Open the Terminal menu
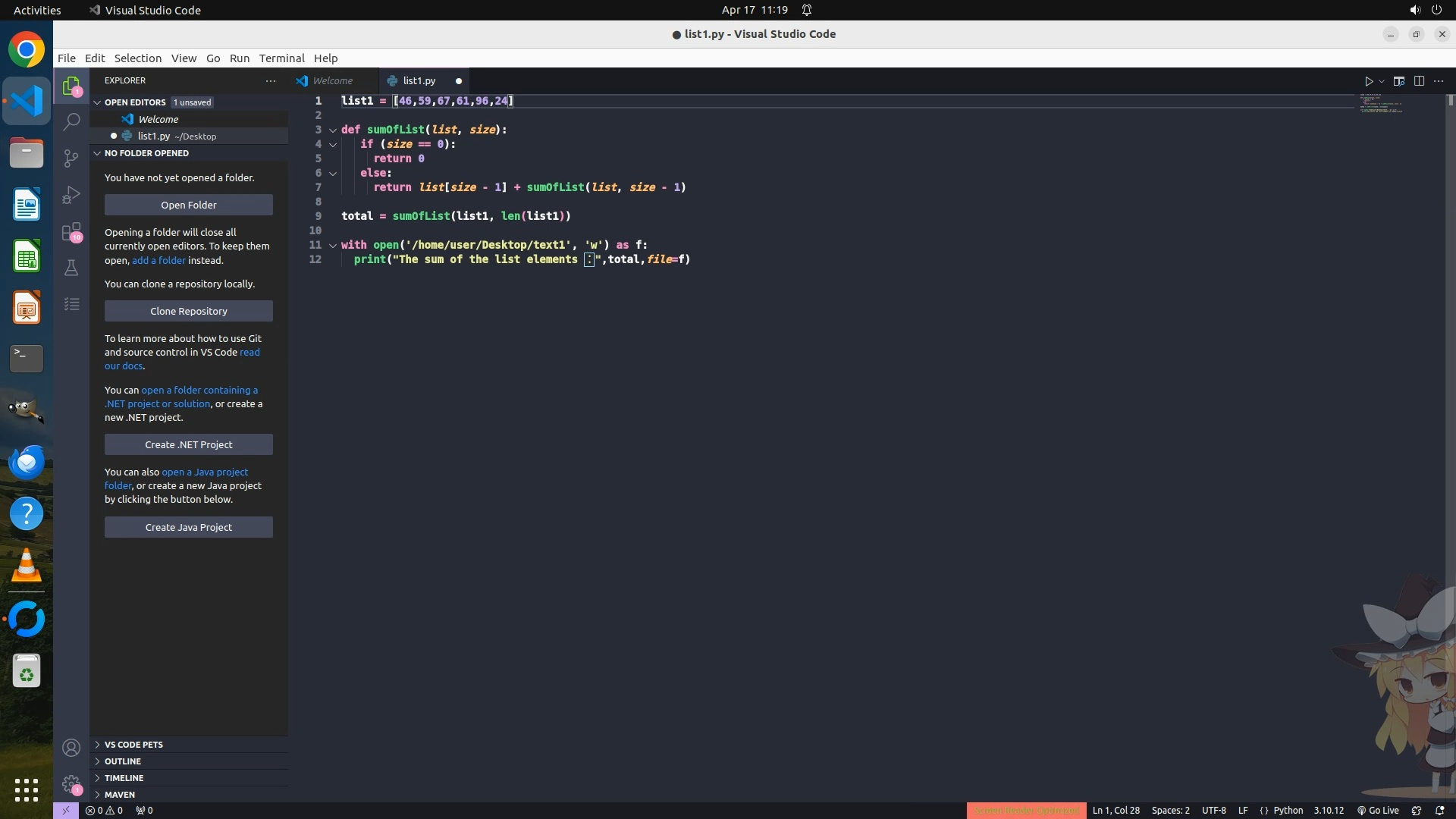Image resolution: width=1456 pixels, height=819 pixels. (x=281, y=58)
